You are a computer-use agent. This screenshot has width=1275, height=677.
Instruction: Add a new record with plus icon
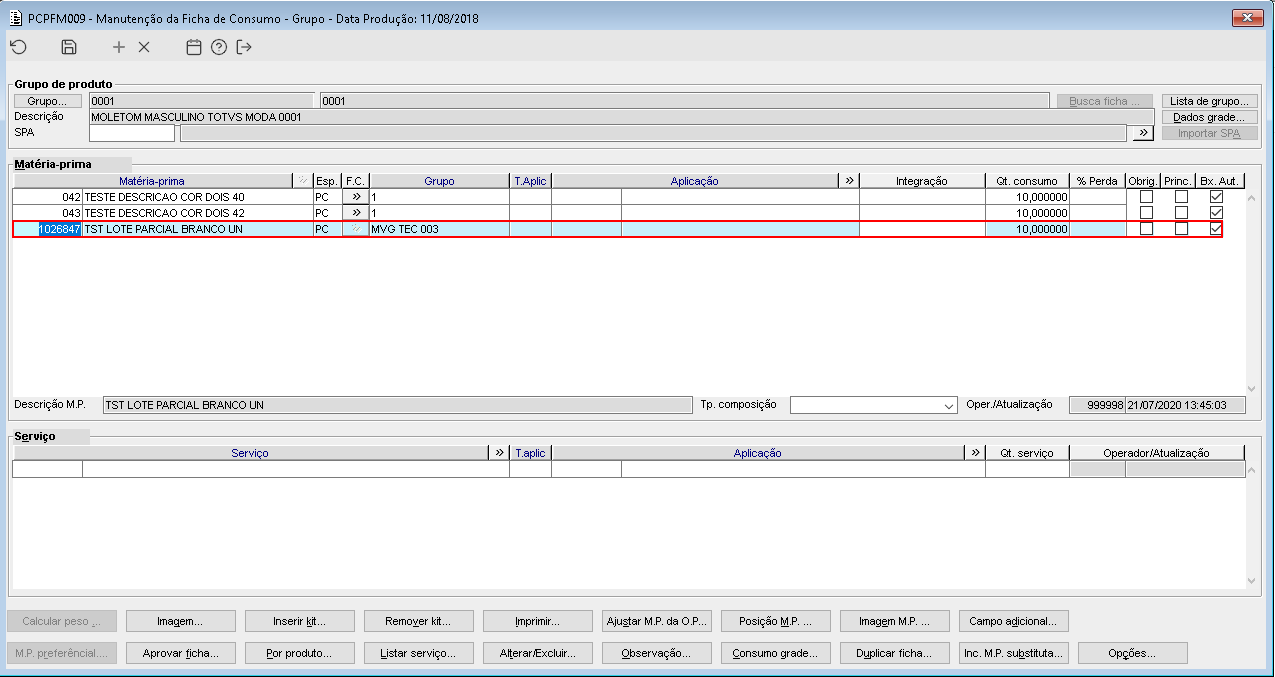pyautogui.click(x=119, y=47)
